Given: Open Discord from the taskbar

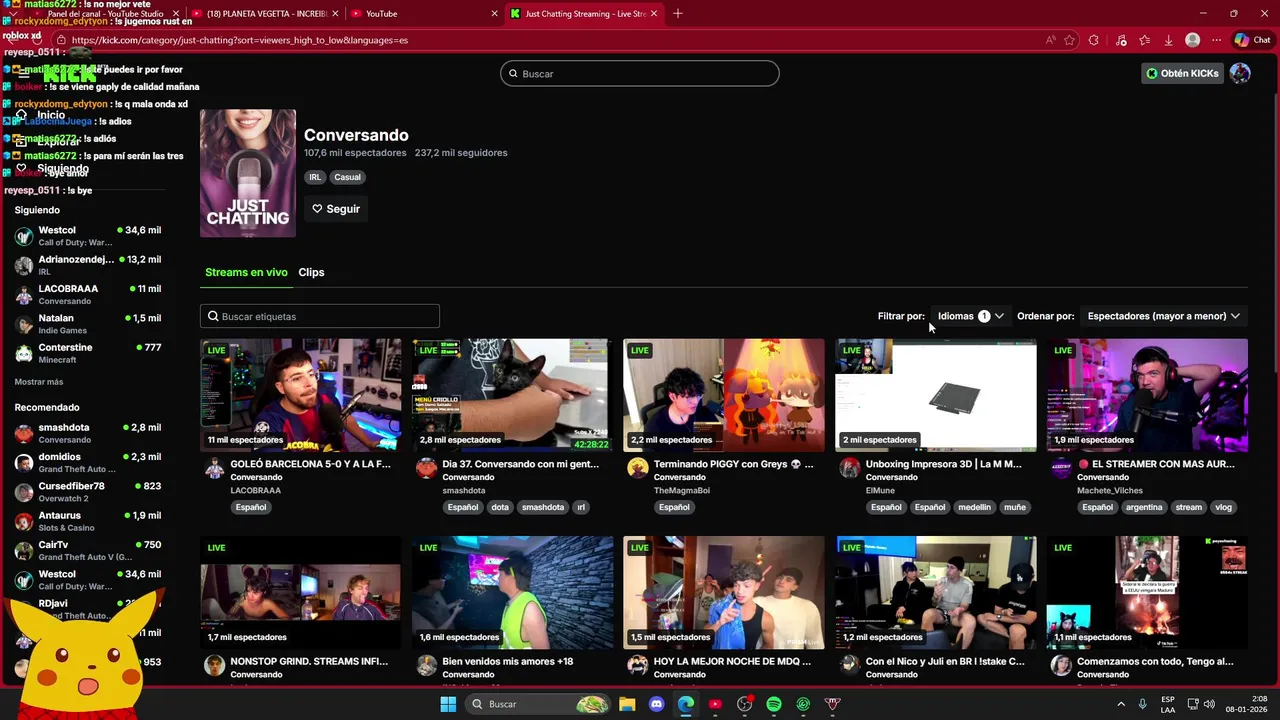Looking at the screenshot, I should click(x=656, y=704).
